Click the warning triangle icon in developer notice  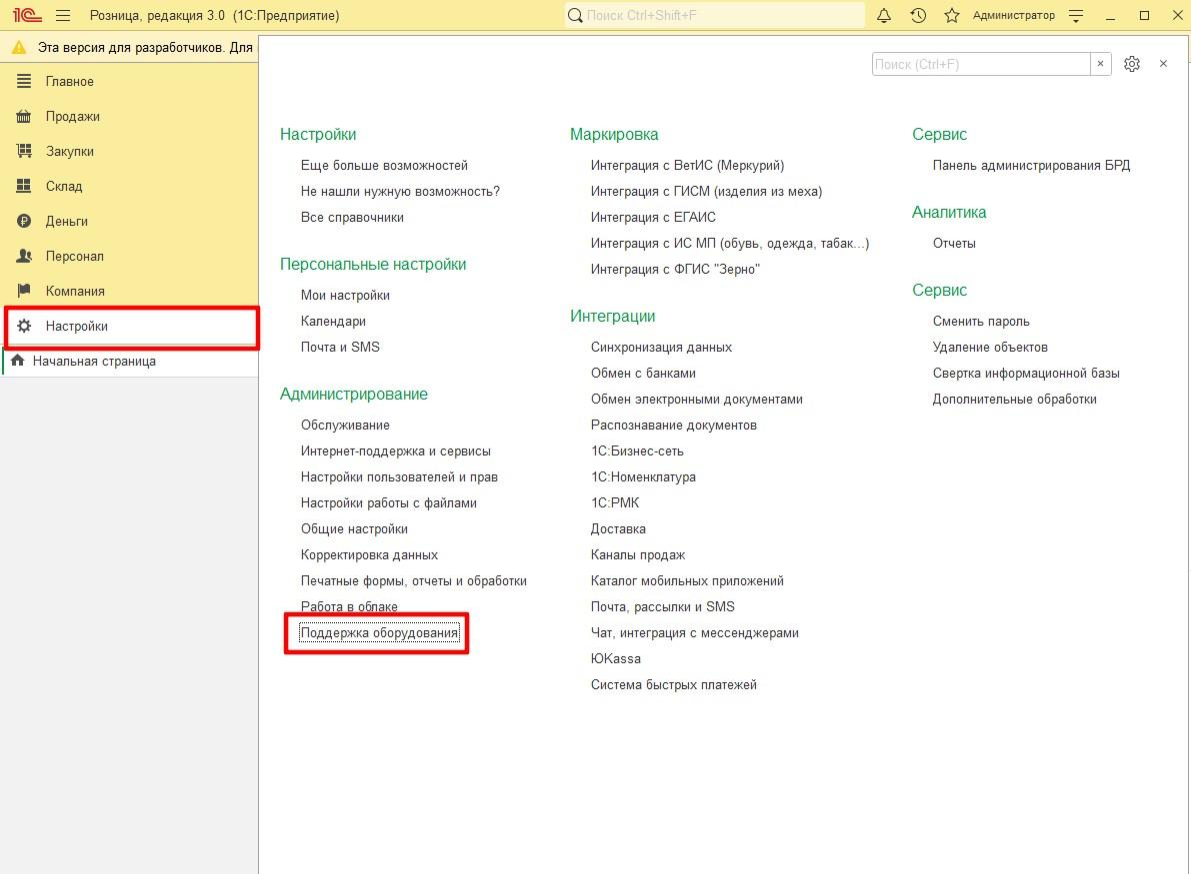[x=19, y=47]
